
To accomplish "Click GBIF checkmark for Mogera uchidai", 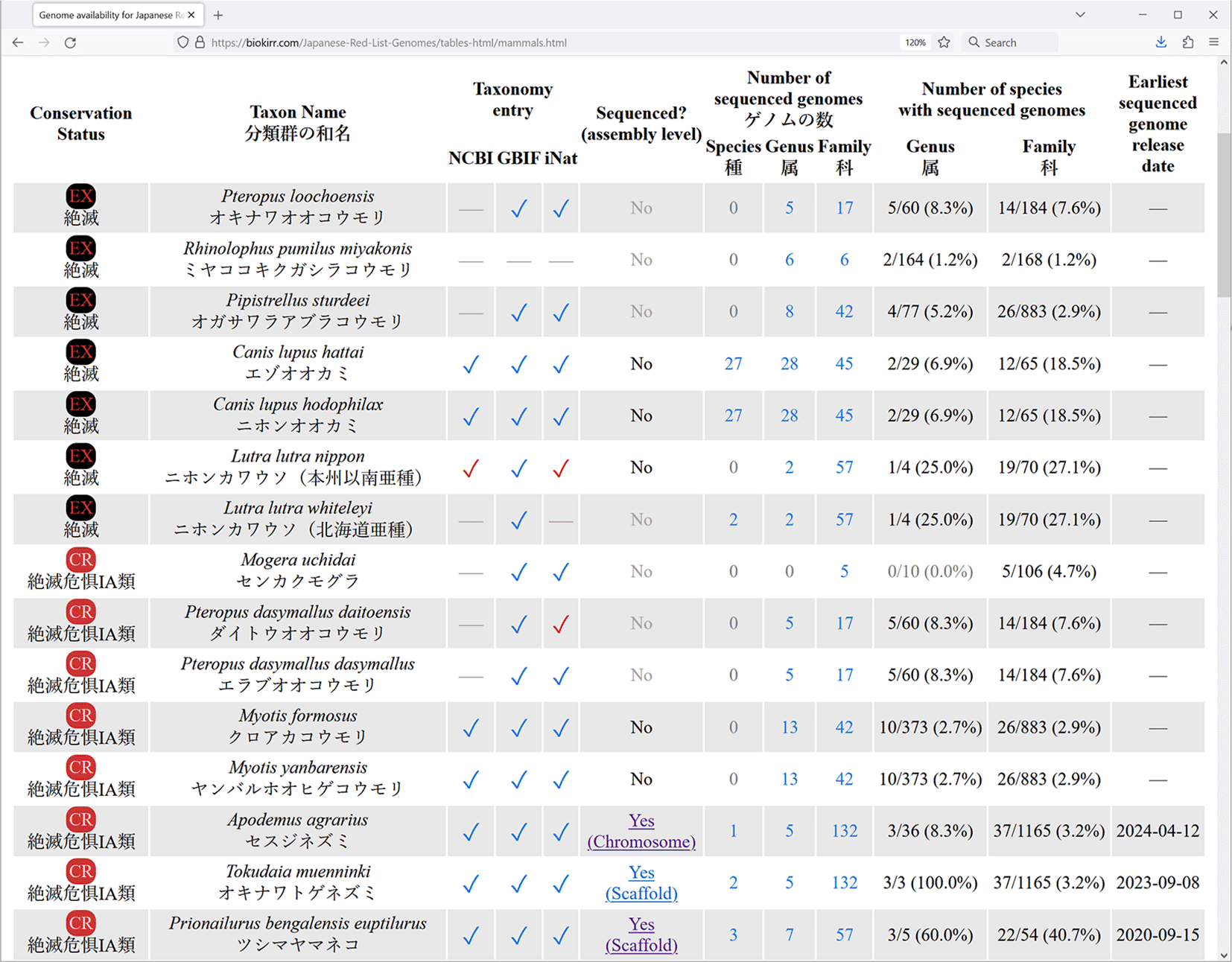I will [x=519, y=572].
